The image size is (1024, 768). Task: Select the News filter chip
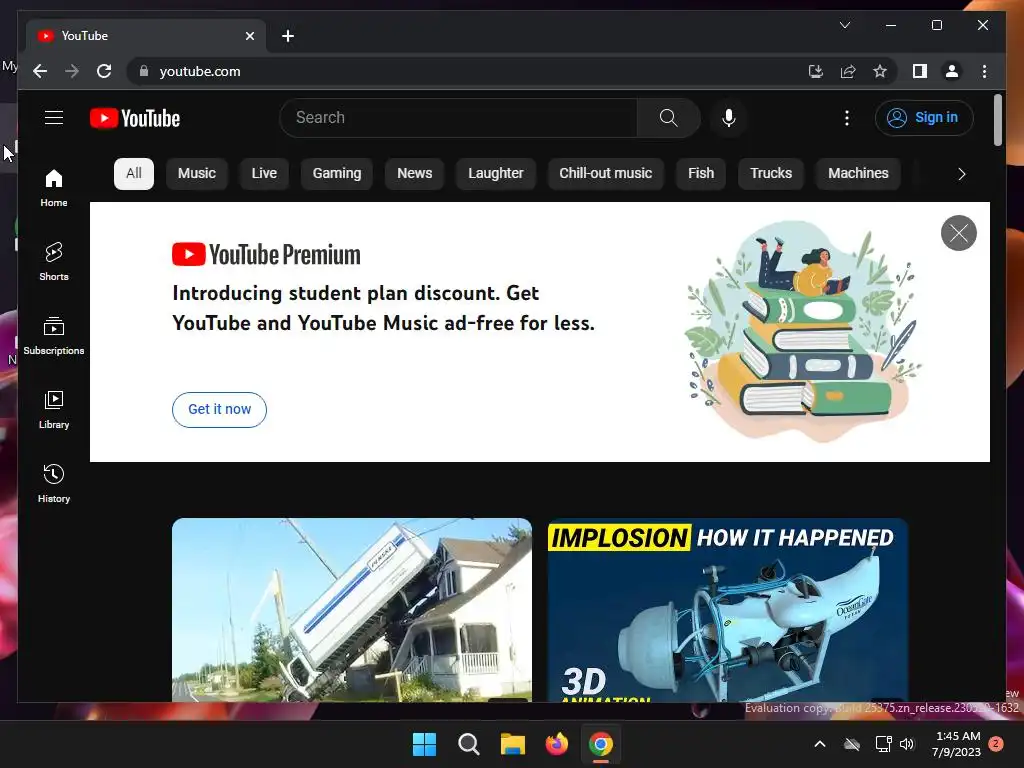pos(414,173)
